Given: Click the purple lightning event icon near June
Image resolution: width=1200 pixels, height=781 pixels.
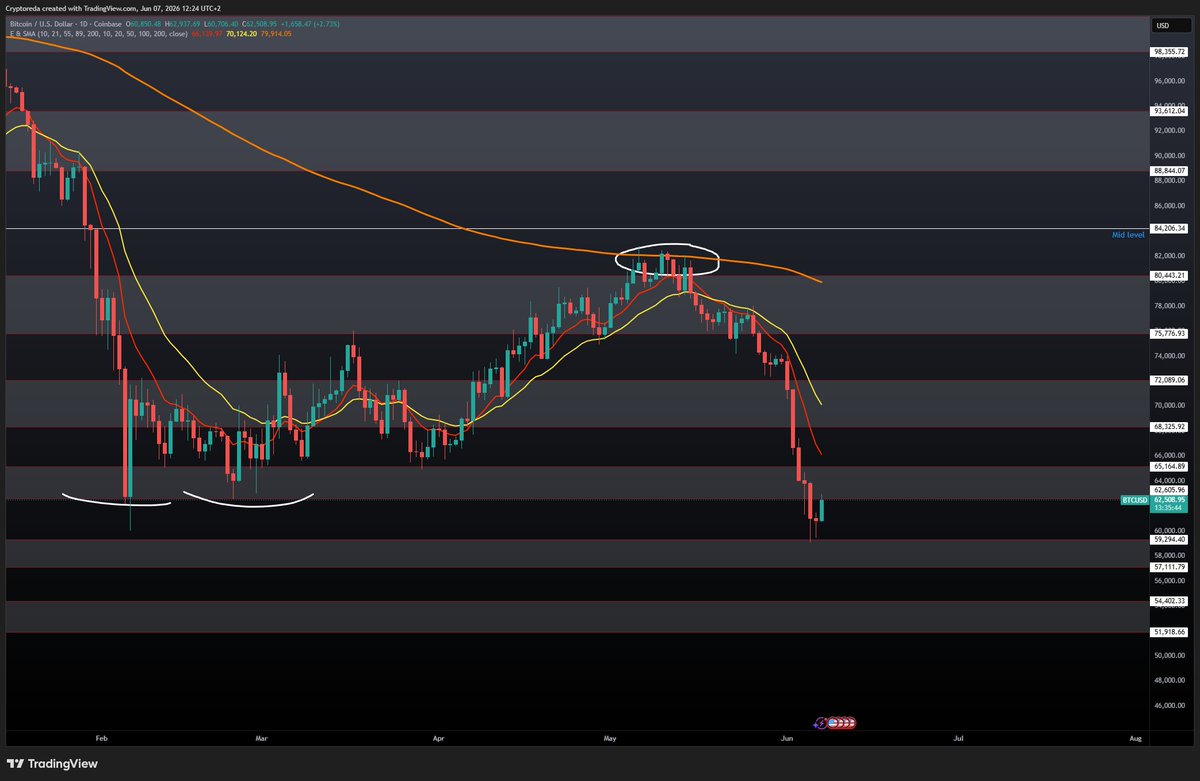Looking at the screenshot, I should (822, 722).
